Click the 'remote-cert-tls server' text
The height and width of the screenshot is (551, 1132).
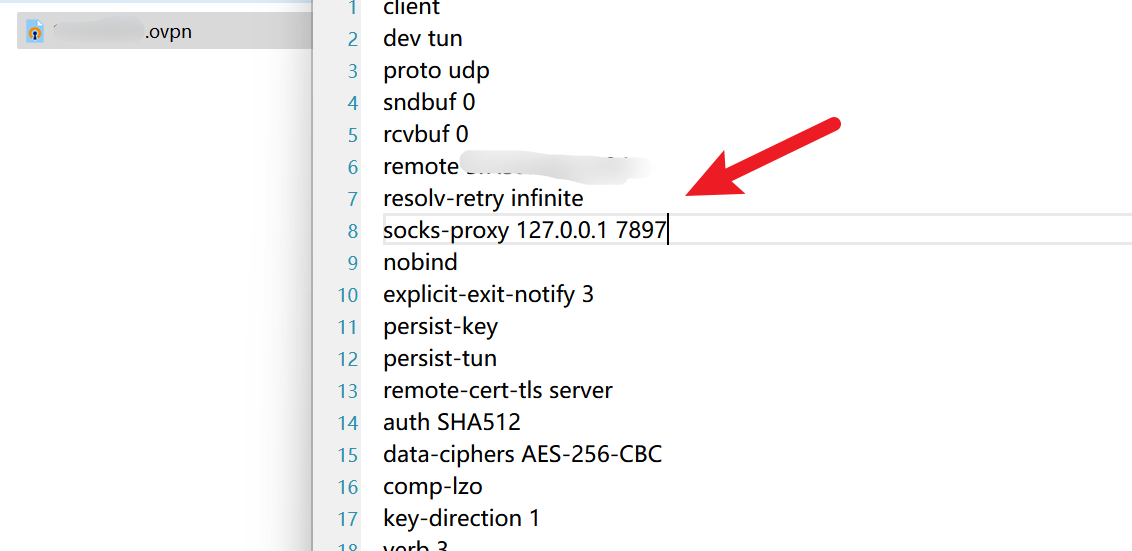(x=497, y=391)
